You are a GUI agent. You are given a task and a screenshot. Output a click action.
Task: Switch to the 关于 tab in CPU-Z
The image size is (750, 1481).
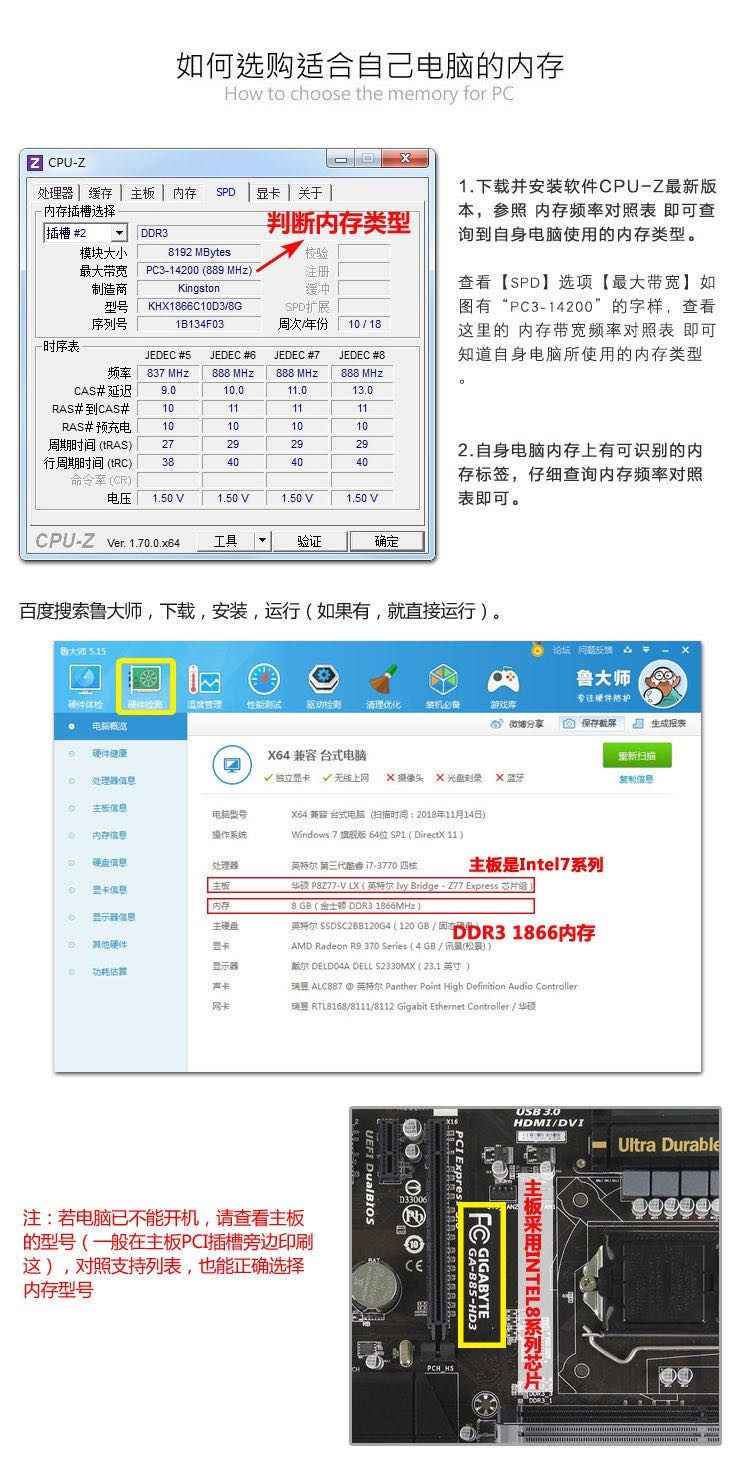310,193
